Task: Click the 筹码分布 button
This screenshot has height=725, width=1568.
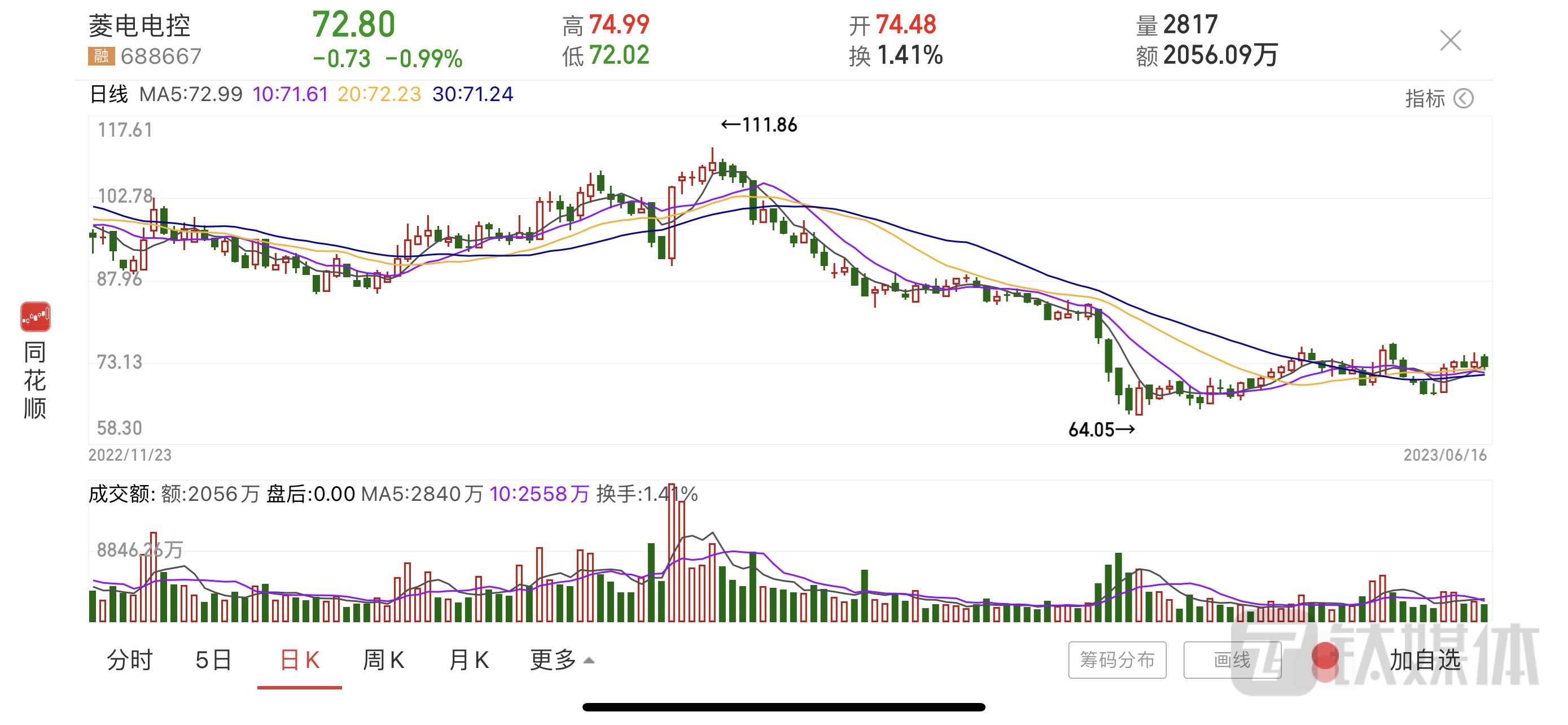Action: [1117, 660]
